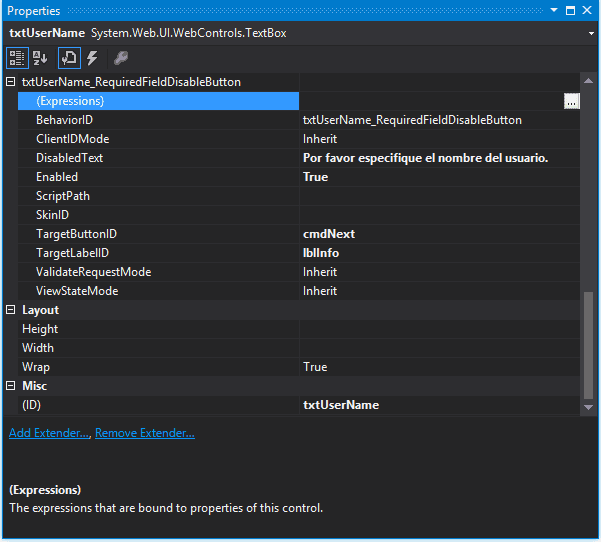Image resolution: width=601 pixels, height=542 pixels.
Task: Collapse the txtUserName_RequiredFieldDisableButton group
Action: point(11,81)
